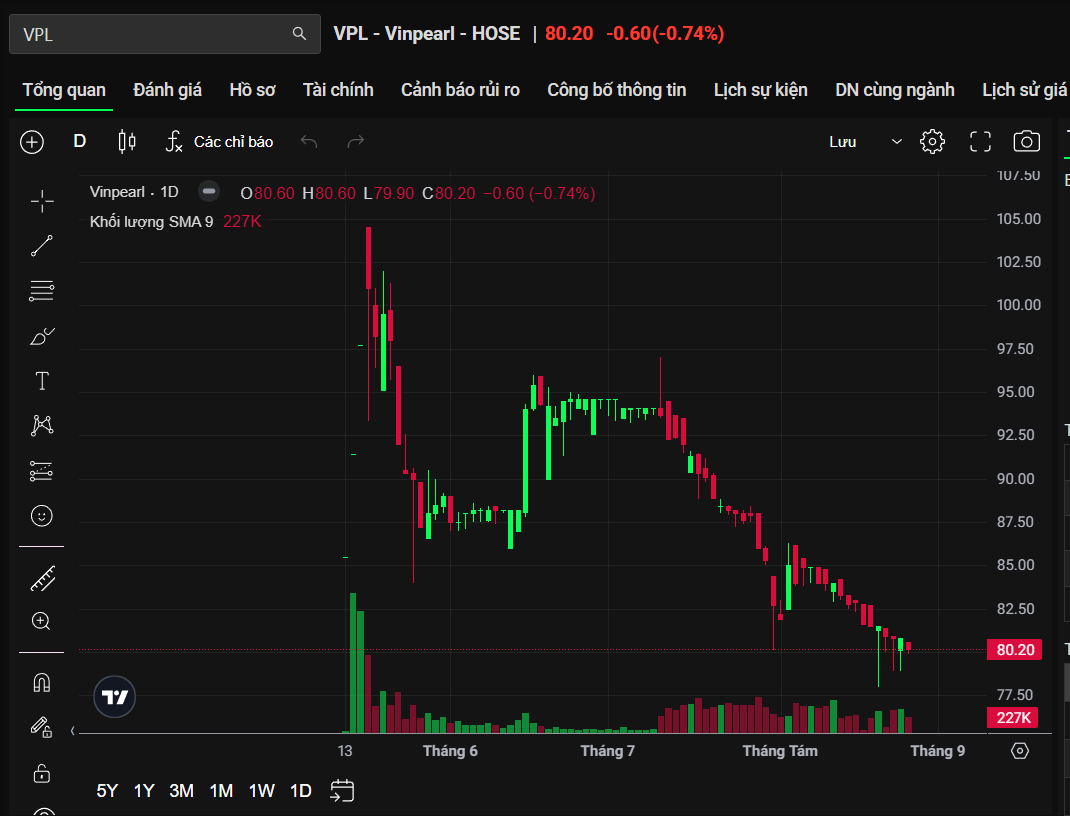Go to the Tài chính tab
This screenshot has width=1070, height=816.
point(338,90)
